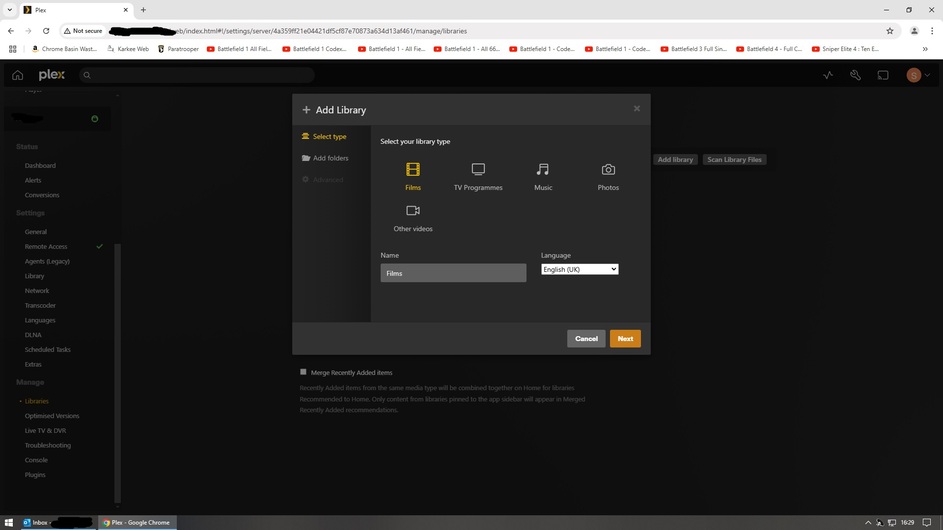
Task: Go back in Chrome
Action: pyautogui.click(x=11, y=31)
